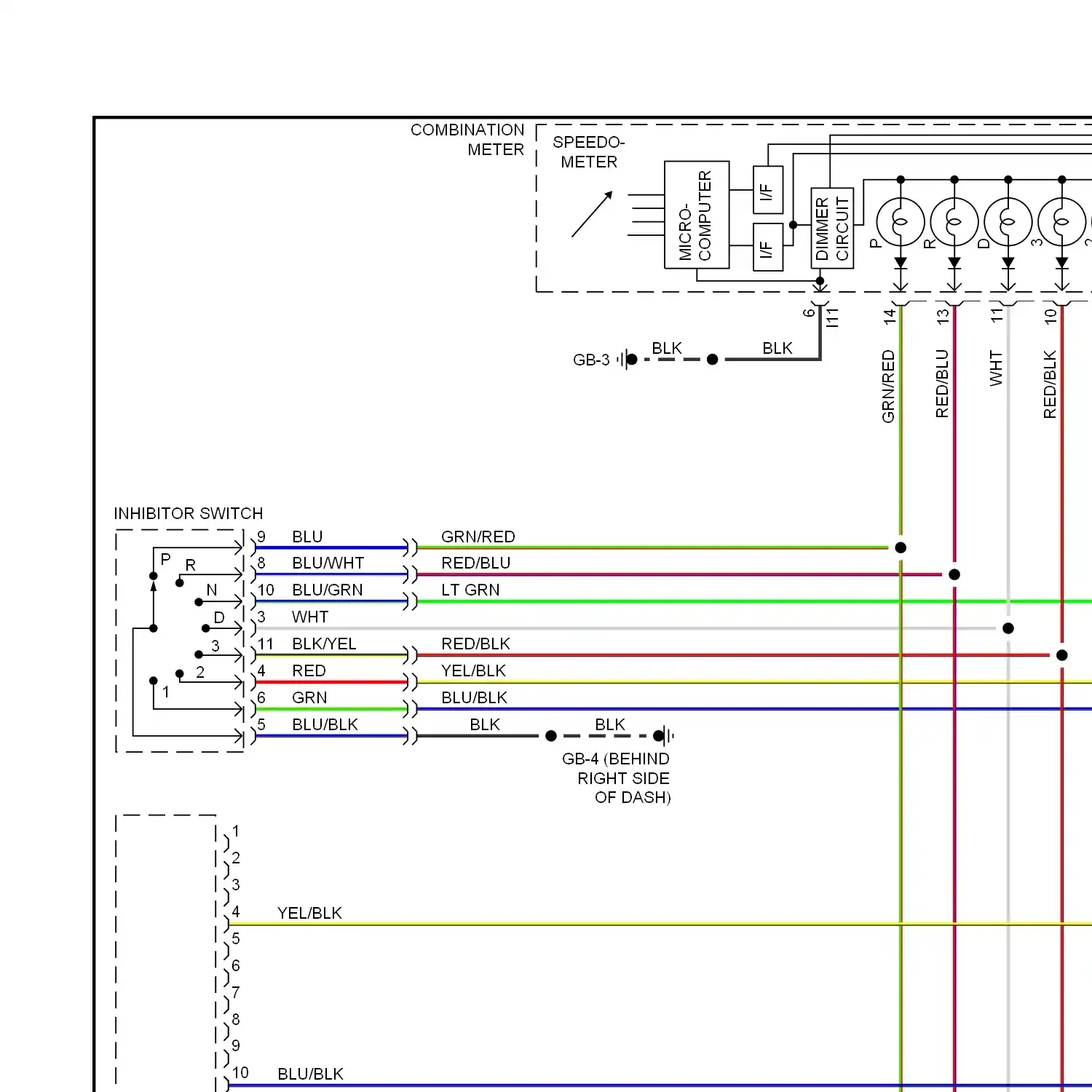Viewport: 1092px width, 1092px height.
Task: Click the BLK/YEL wire label
Action: point(324,644)
